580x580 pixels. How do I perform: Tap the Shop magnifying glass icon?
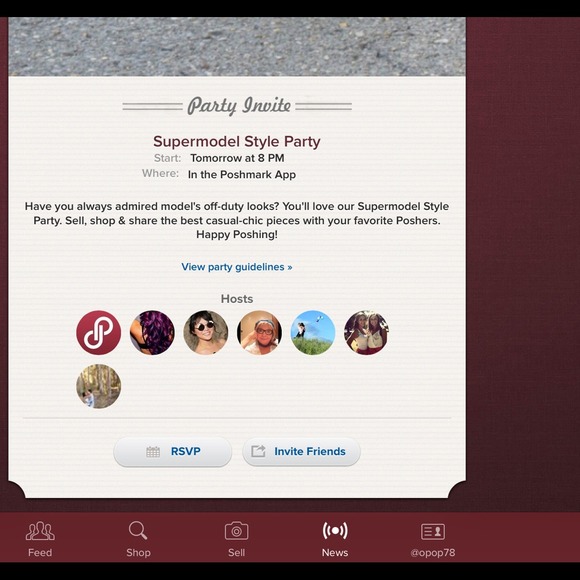[x=138, y=530]
